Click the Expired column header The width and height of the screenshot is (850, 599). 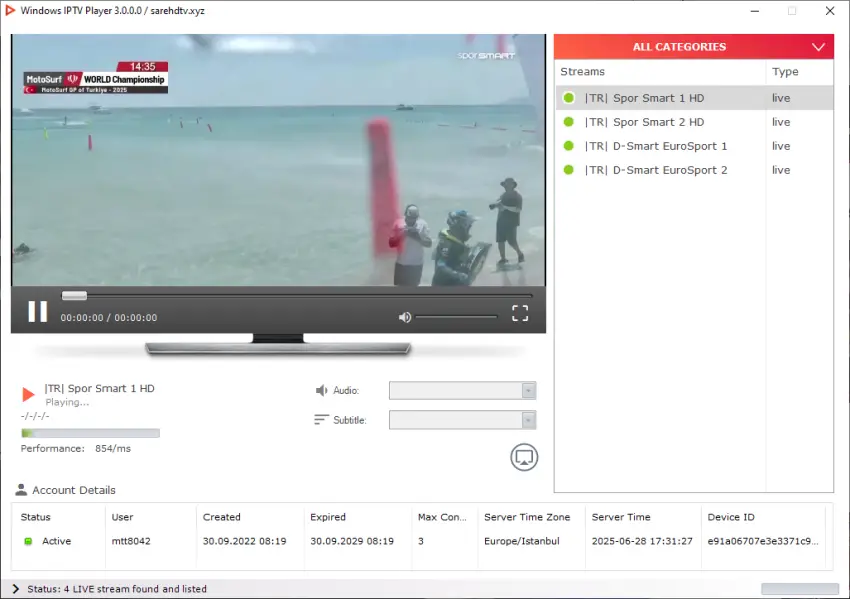(x=328, y=517)
